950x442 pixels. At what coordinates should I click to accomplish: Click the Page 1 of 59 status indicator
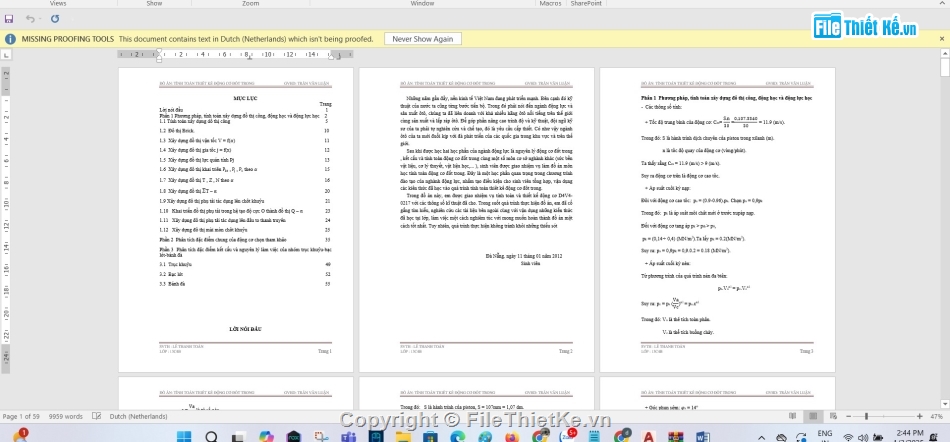click(x=21, y=417)
